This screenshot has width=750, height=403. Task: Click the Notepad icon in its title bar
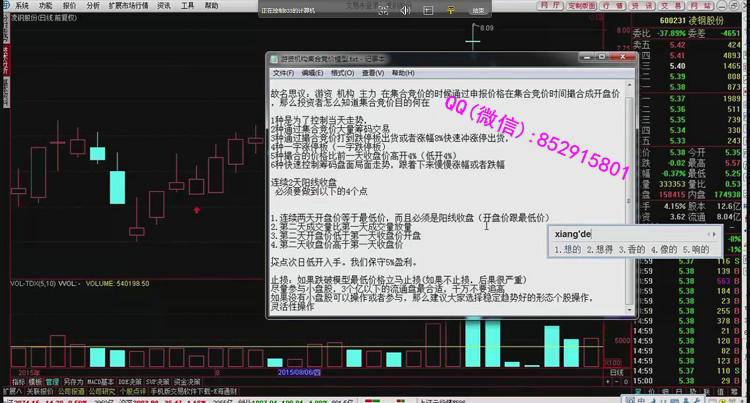point(275,59)
